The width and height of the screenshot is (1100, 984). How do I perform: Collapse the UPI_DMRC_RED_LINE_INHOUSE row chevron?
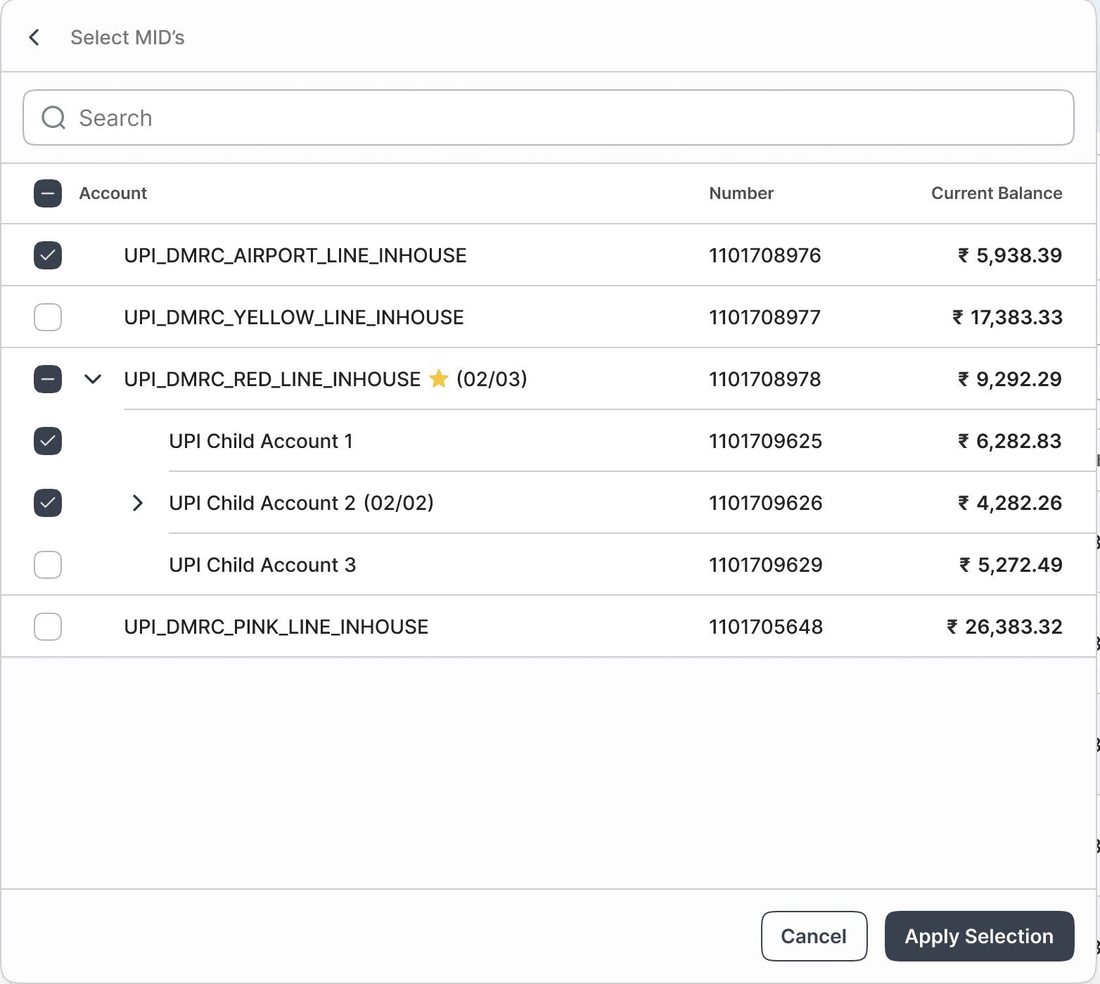point(93,379)
